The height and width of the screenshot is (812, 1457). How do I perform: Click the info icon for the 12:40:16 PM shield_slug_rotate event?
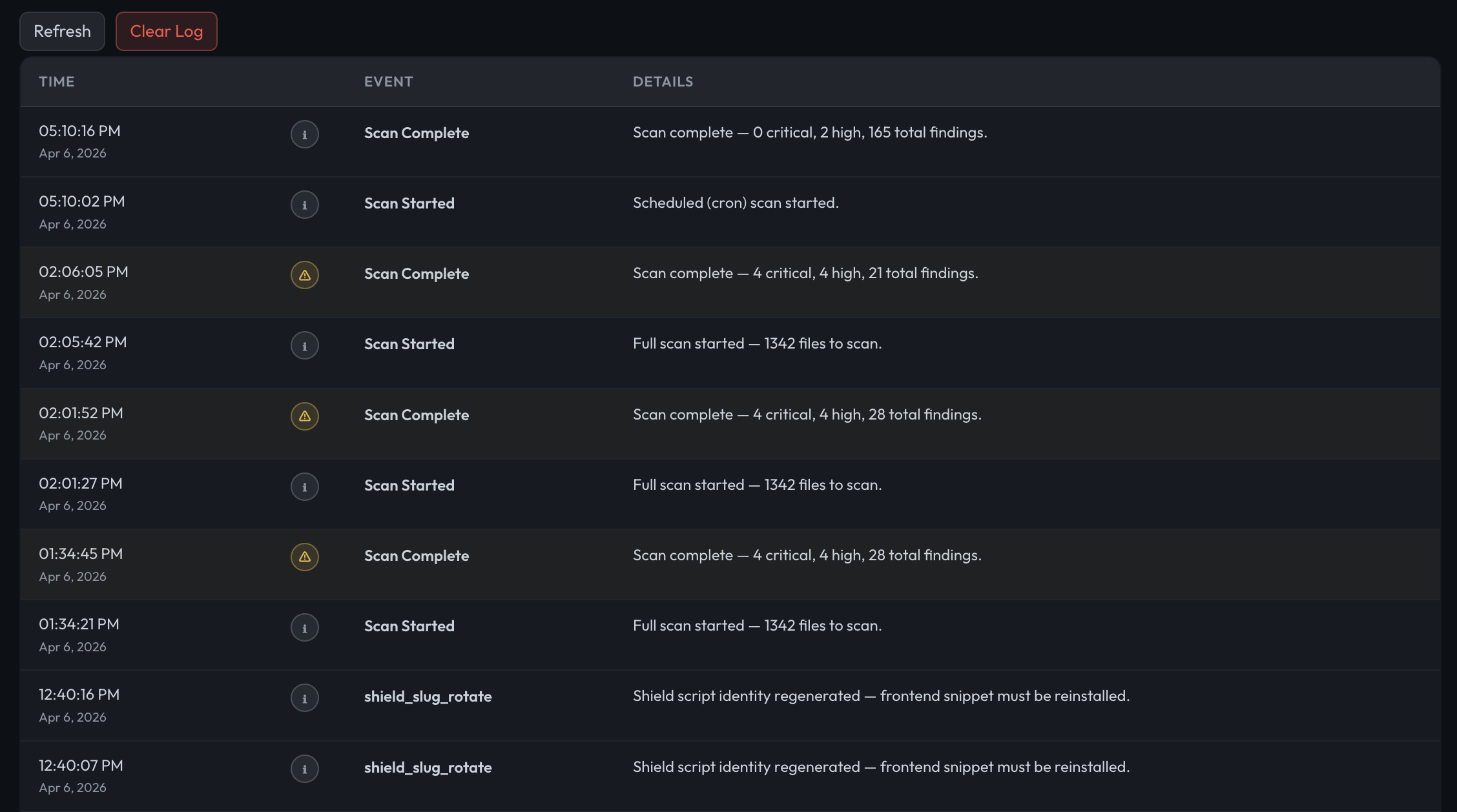tap(305, 697)
